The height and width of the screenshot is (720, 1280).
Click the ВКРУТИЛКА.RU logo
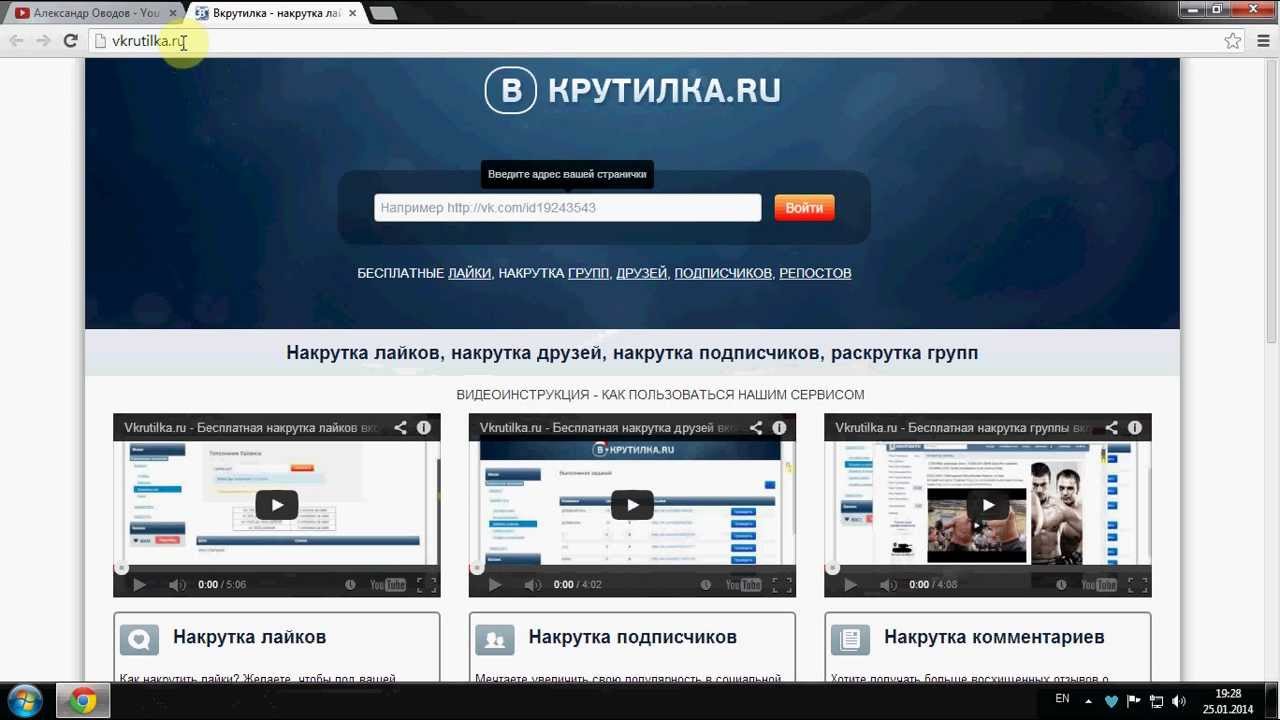[632, 90]
